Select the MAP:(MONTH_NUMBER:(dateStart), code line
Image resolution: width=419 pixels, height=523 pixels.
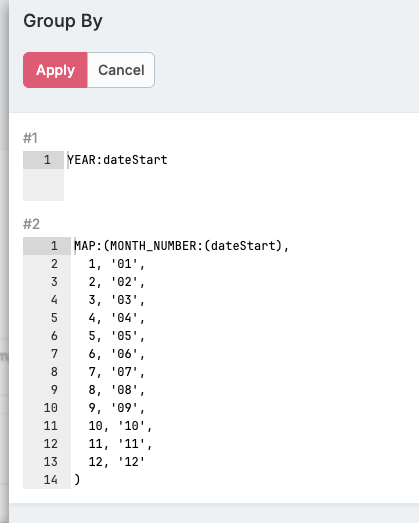click(x=181, y=246)
